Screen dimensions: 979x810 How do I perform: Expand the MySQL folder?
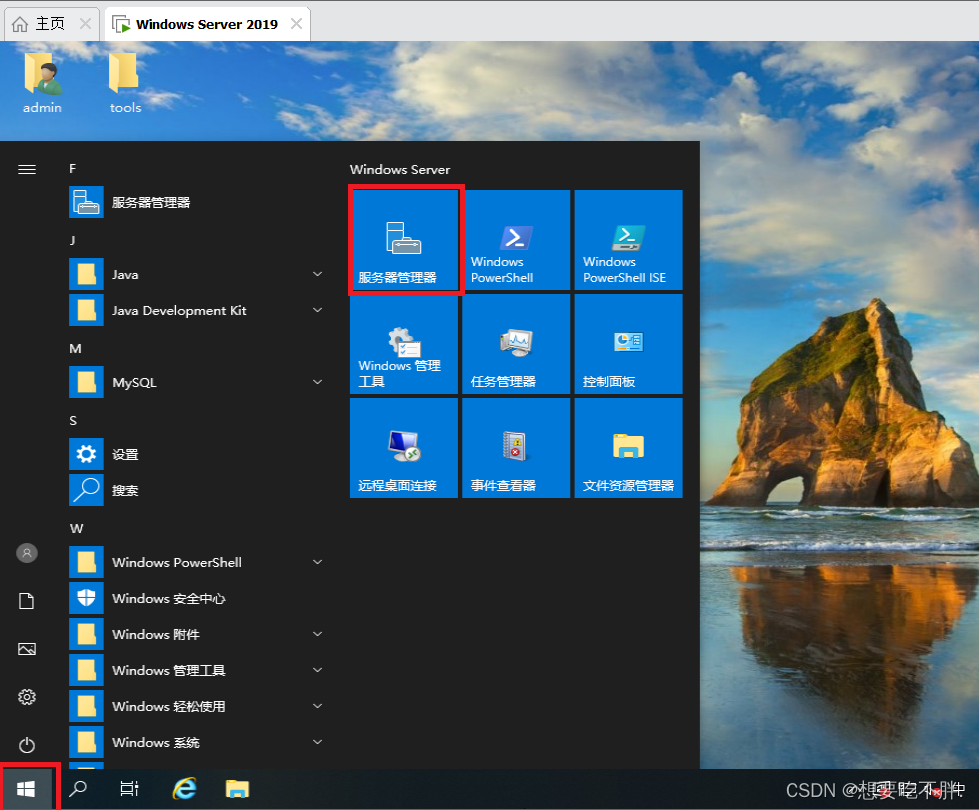pyautogui.click(x=197, y=382)
